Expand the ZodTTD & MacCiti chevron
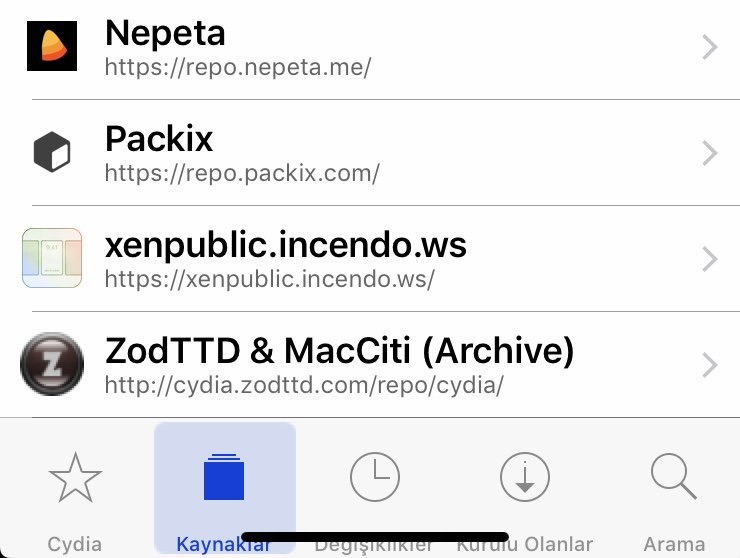740x558 pixels. (x=710, y=365)
